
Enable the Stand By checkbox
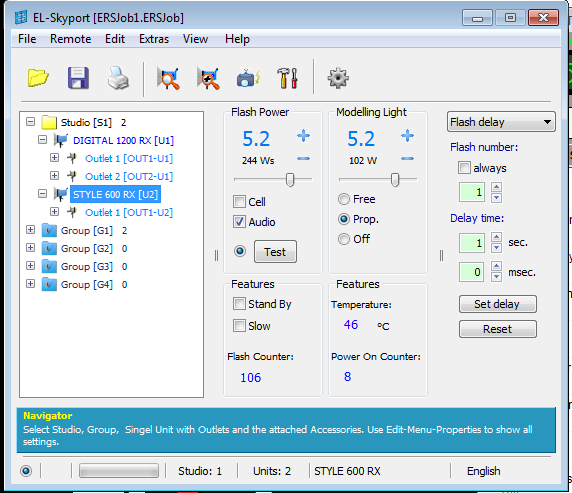tap(239, 304)
